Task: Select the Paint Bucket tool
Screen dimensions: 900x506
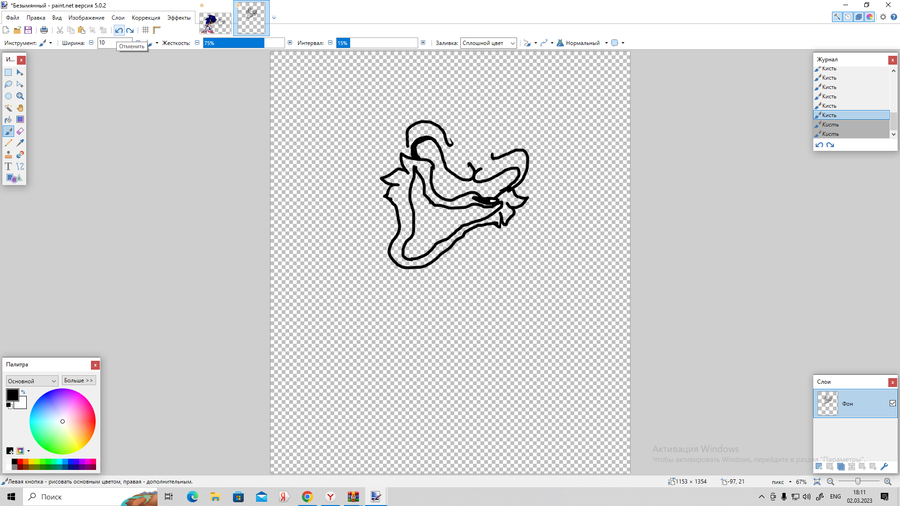Action: [8, 119]
